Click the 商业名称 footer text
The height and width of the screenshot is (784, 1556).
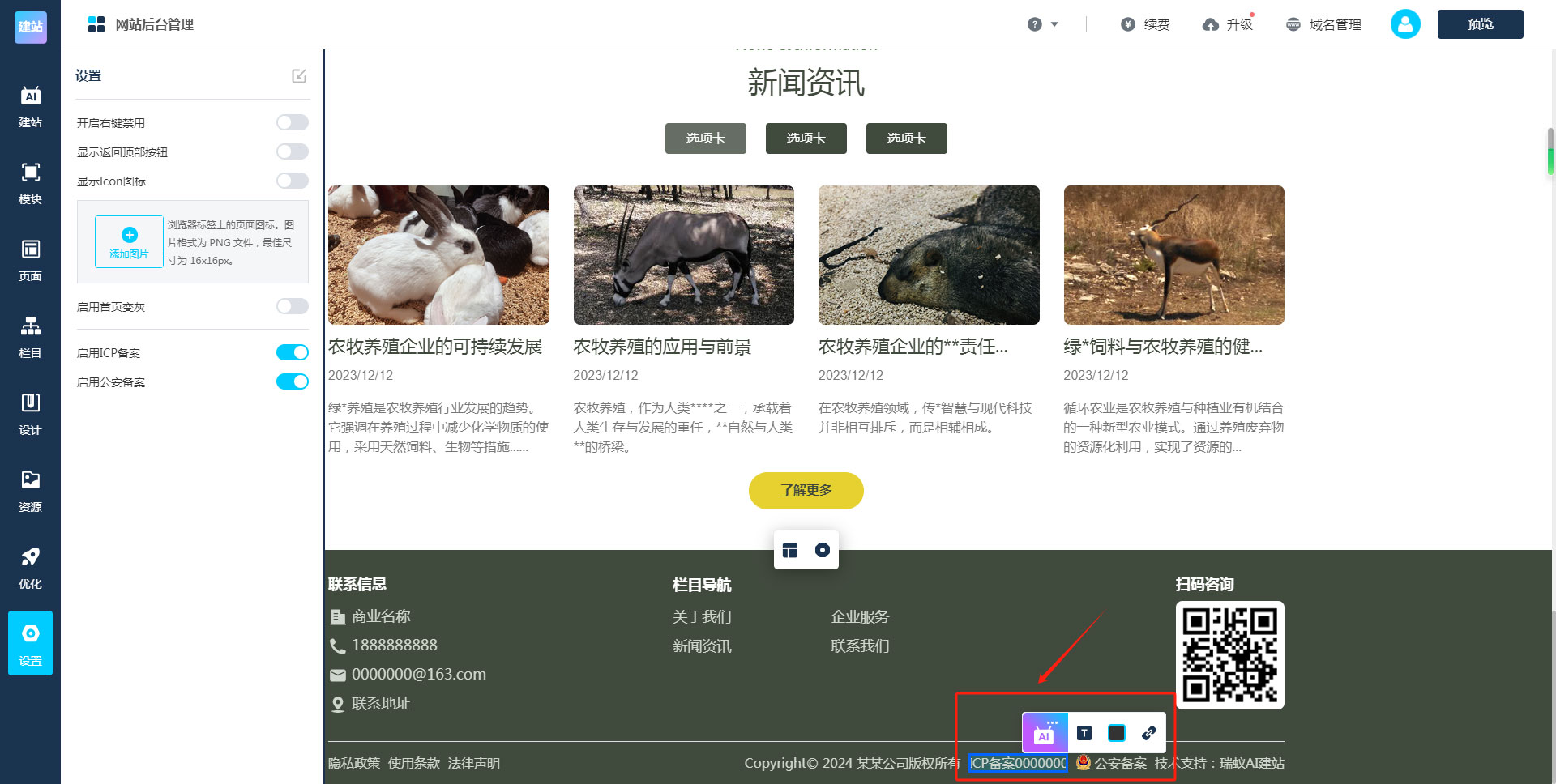point(381,616)
